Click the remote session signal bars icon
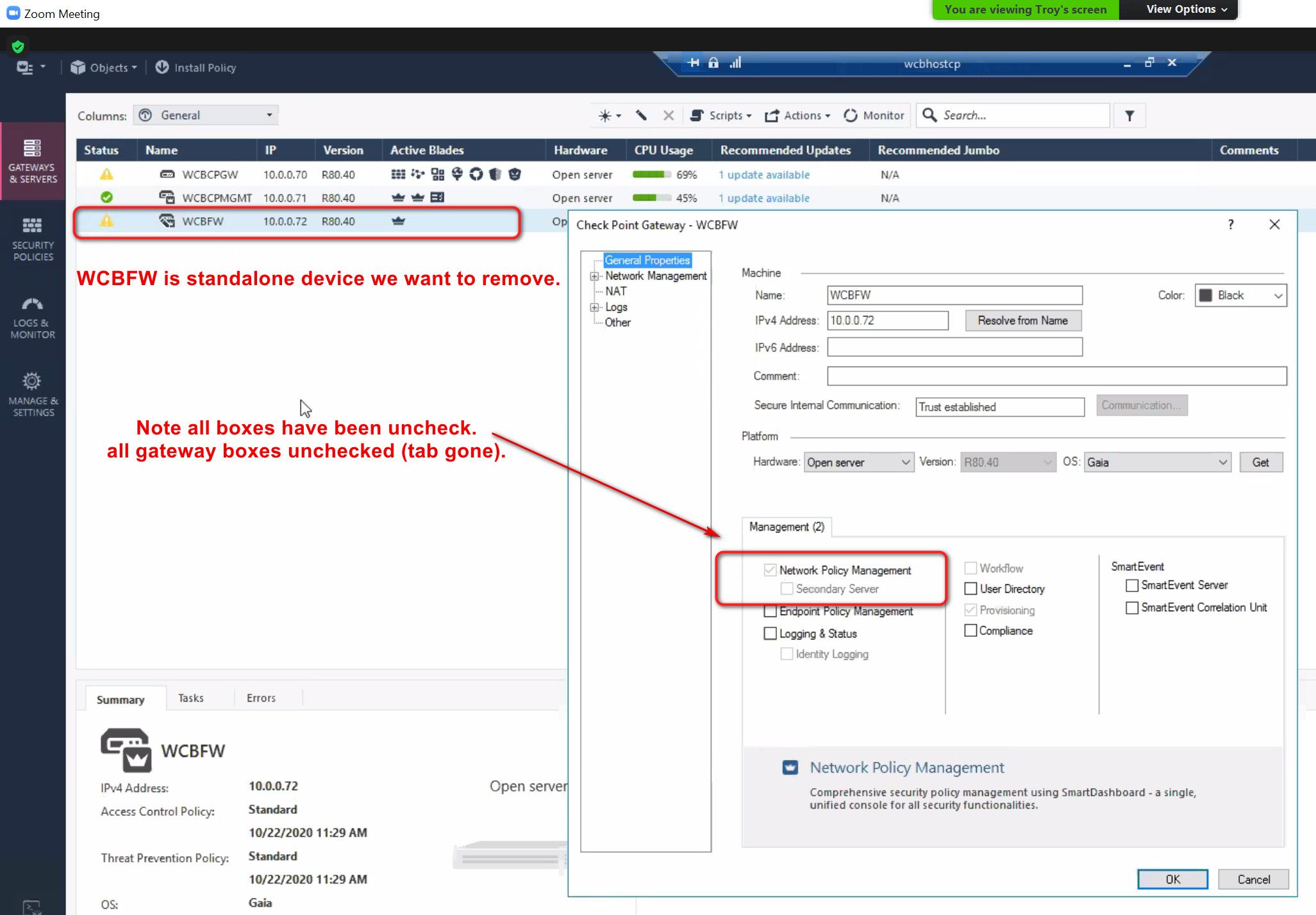 735,63
